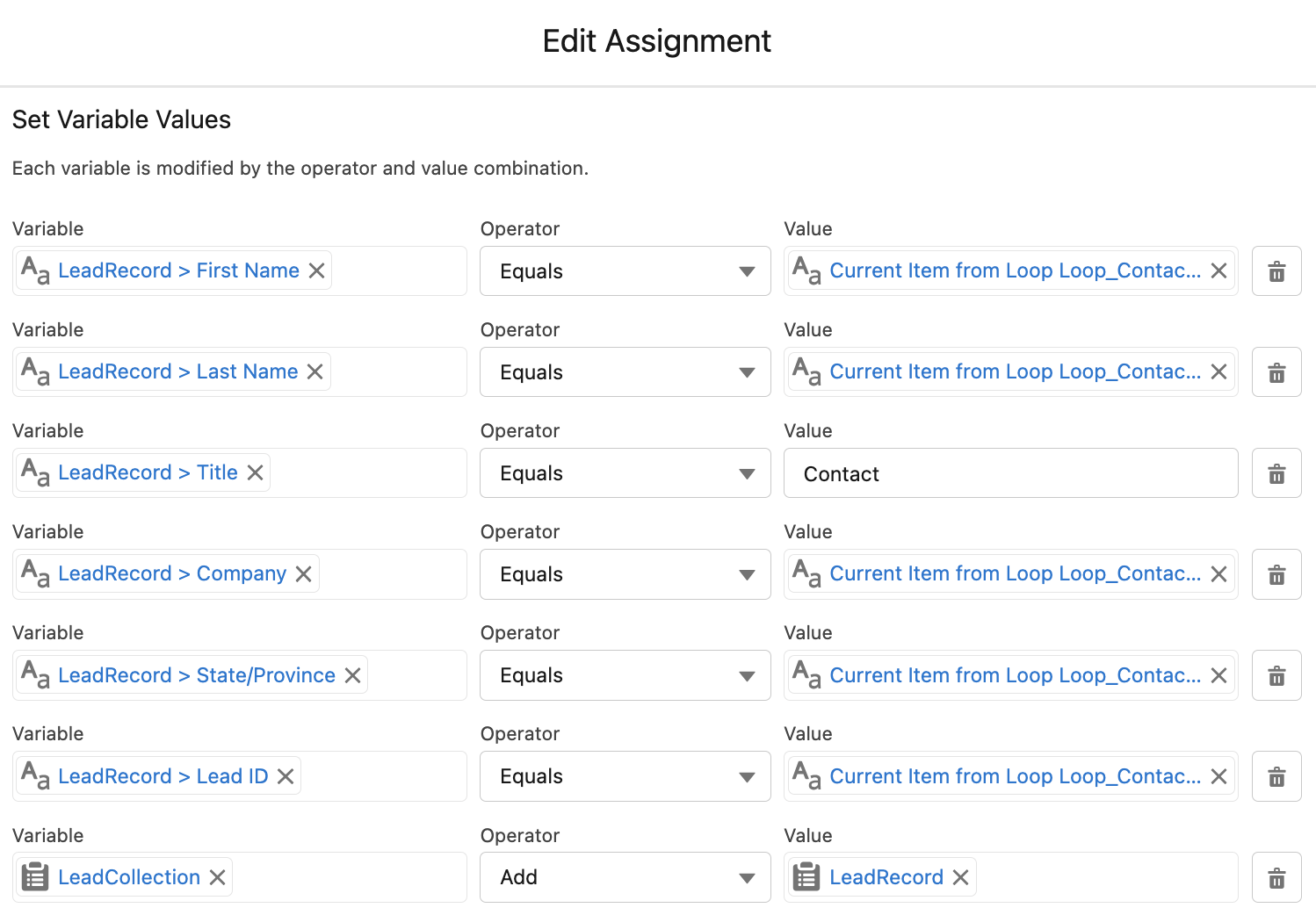Click the collection icon beside LeadCollection
Screen dimensions: 1316x915
click(x=34, y=876)
